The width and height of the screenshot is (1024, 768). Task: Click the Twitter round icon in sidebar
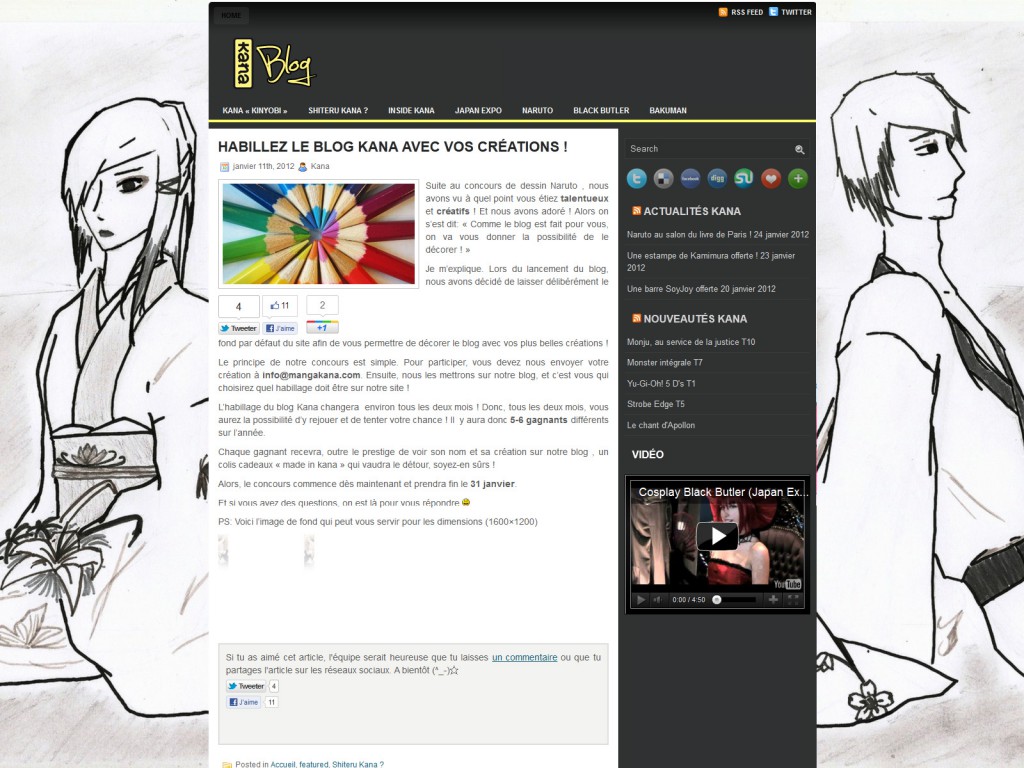pos(636,179)
